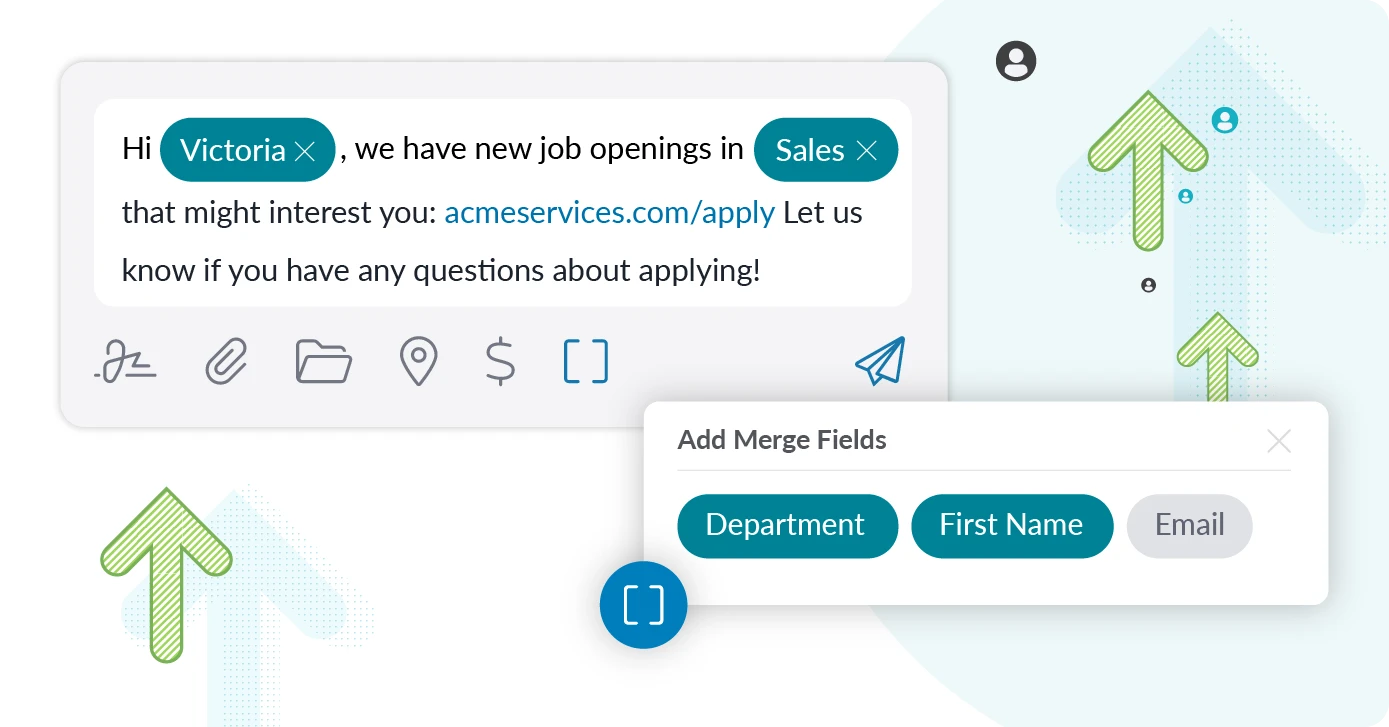Viewport: 1389px width, 727px height.
Task: Insert a location with the pin icon
Action: click(x=419, y=362)
